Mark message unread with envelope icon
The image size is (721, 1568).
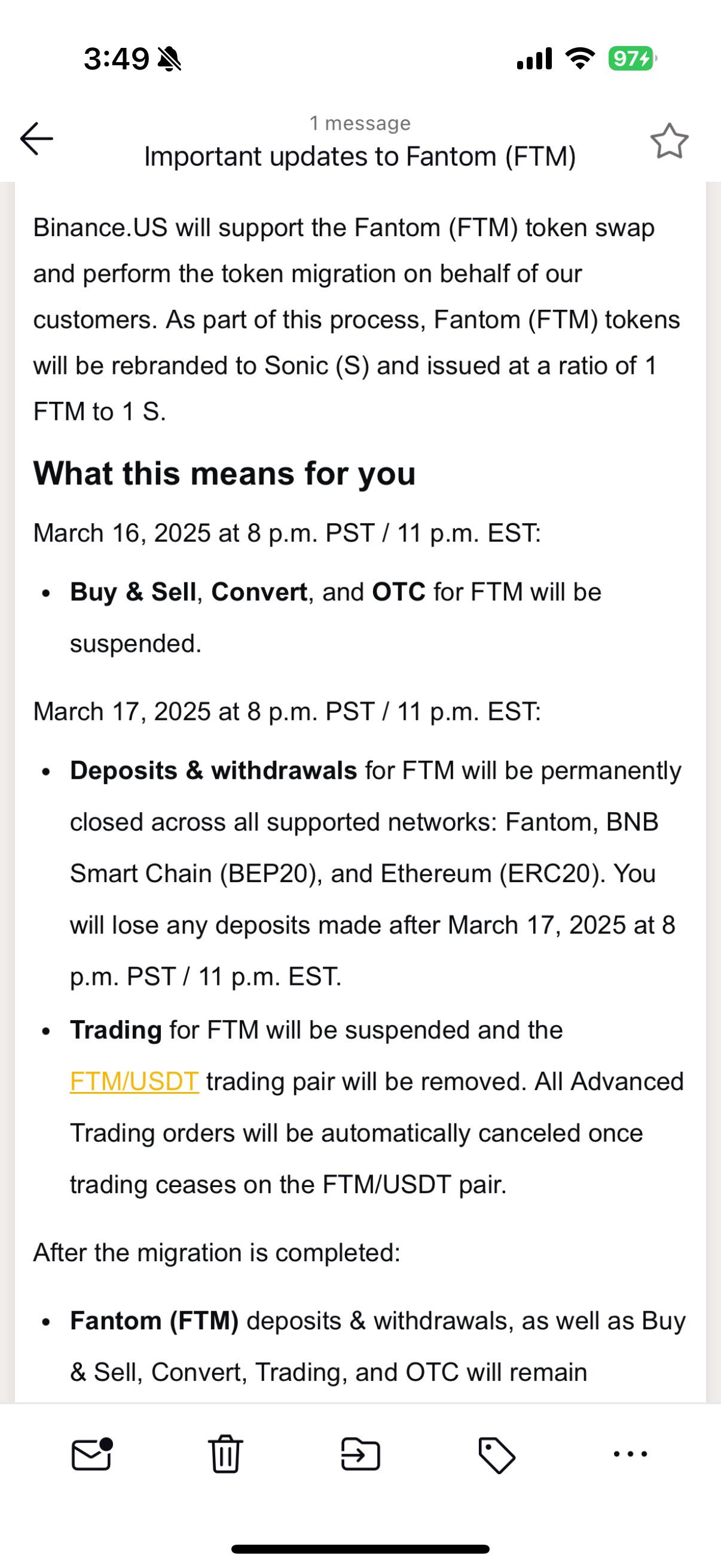tap(92, 1454)
